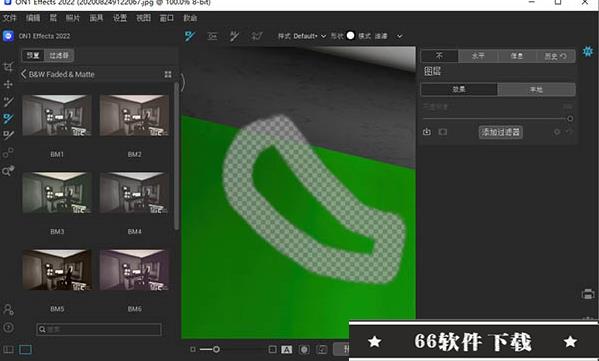
Task: Click the export/save preset icon in layer panel
Action: coord(427,132)
